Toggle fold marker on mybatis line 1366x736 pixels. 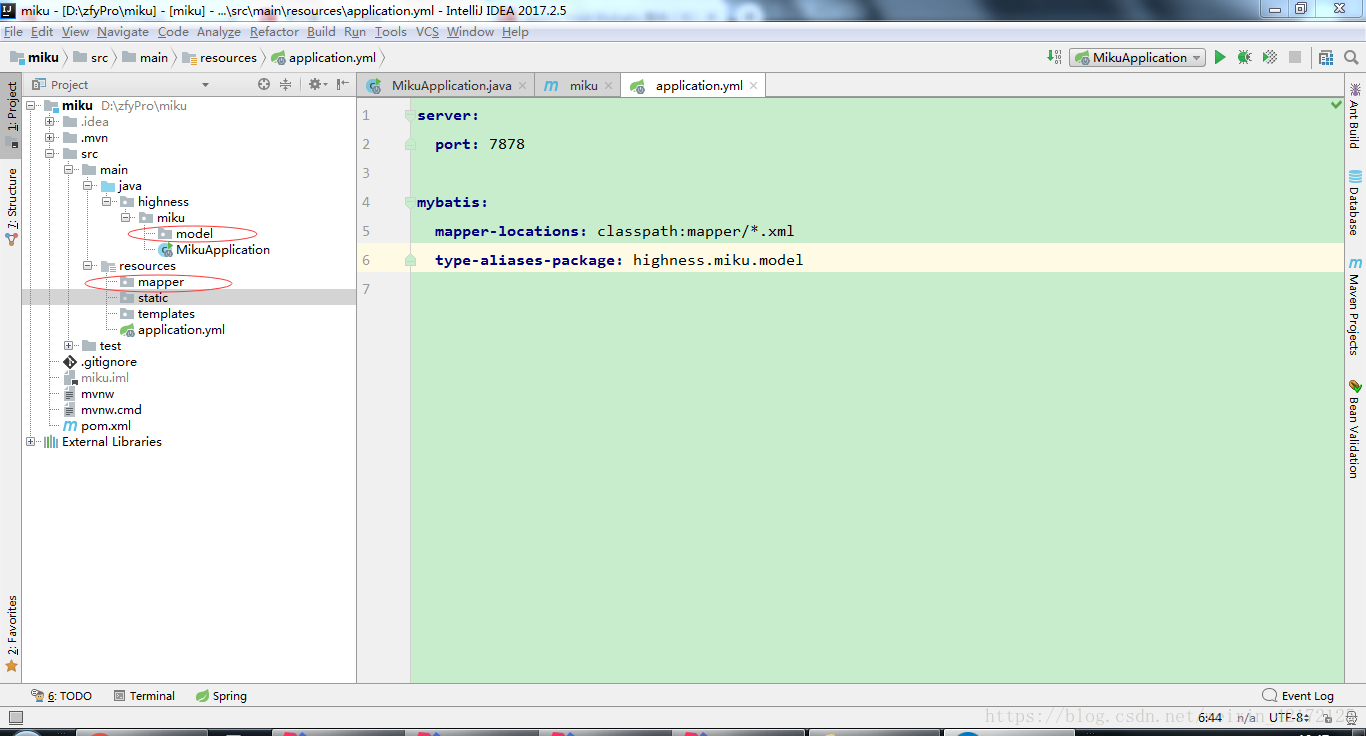[x=410, y=202]
